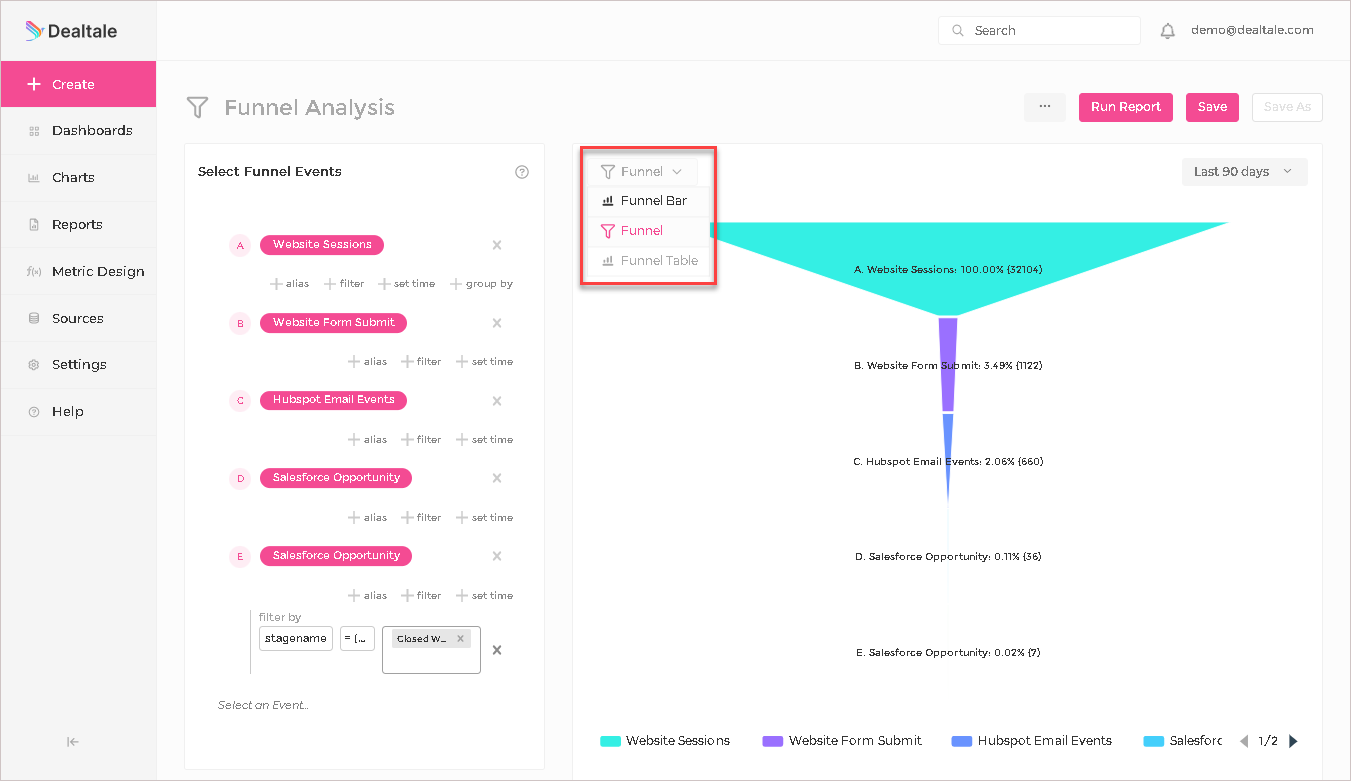Open the Last 90 days date dropdown

1244,172
